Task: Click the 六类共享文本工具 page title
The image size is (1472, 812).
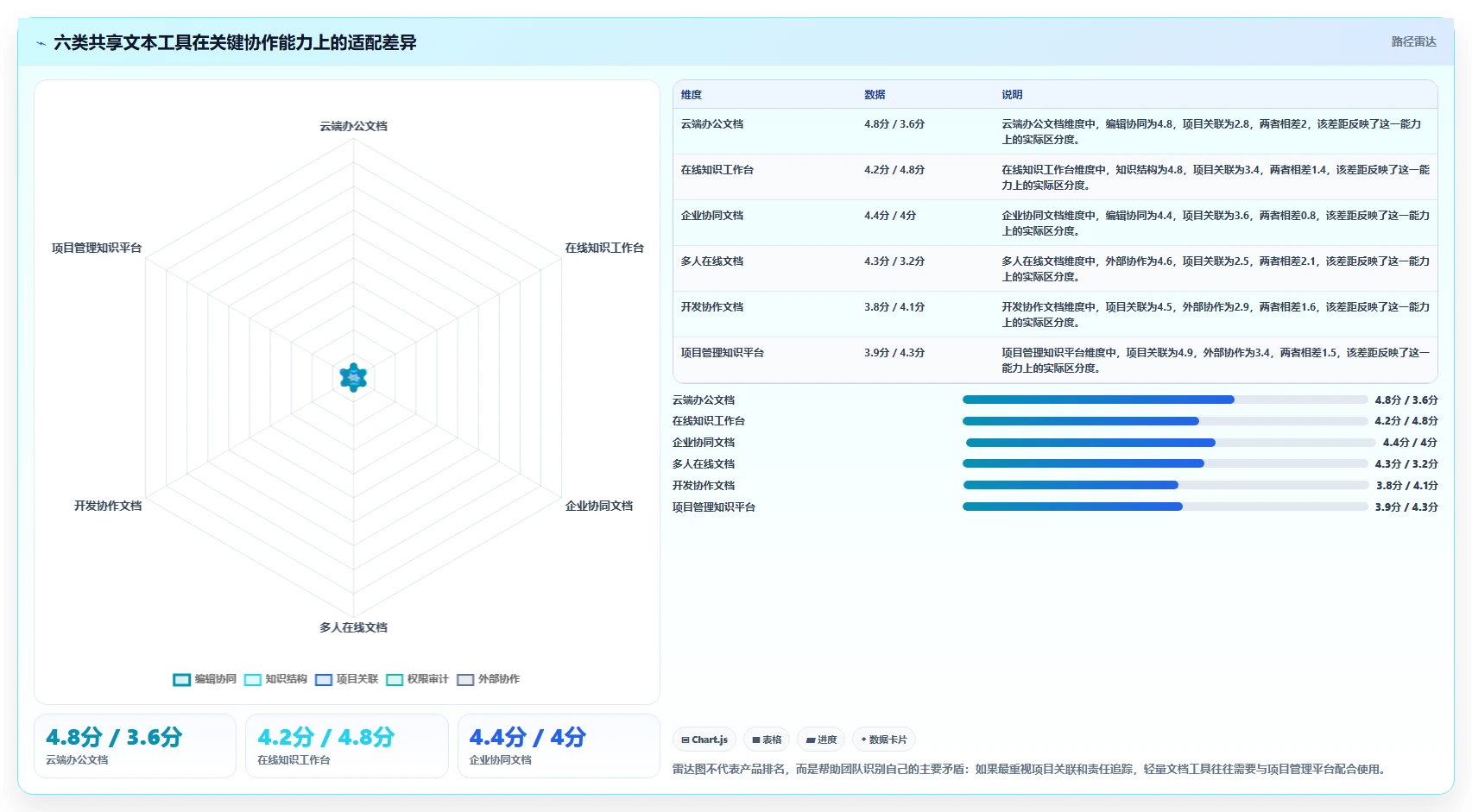Action: (x=235, y=42)
